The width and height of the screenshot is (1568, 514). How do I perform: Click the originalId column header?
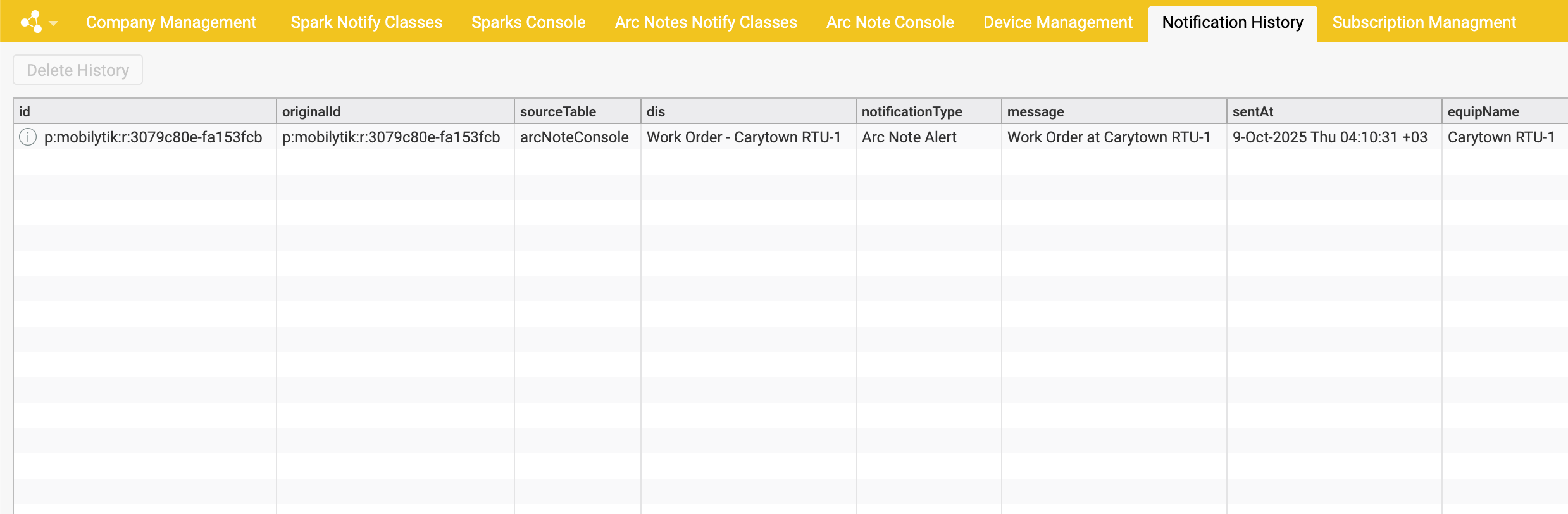pyautogui.click(x=395, y=111)
